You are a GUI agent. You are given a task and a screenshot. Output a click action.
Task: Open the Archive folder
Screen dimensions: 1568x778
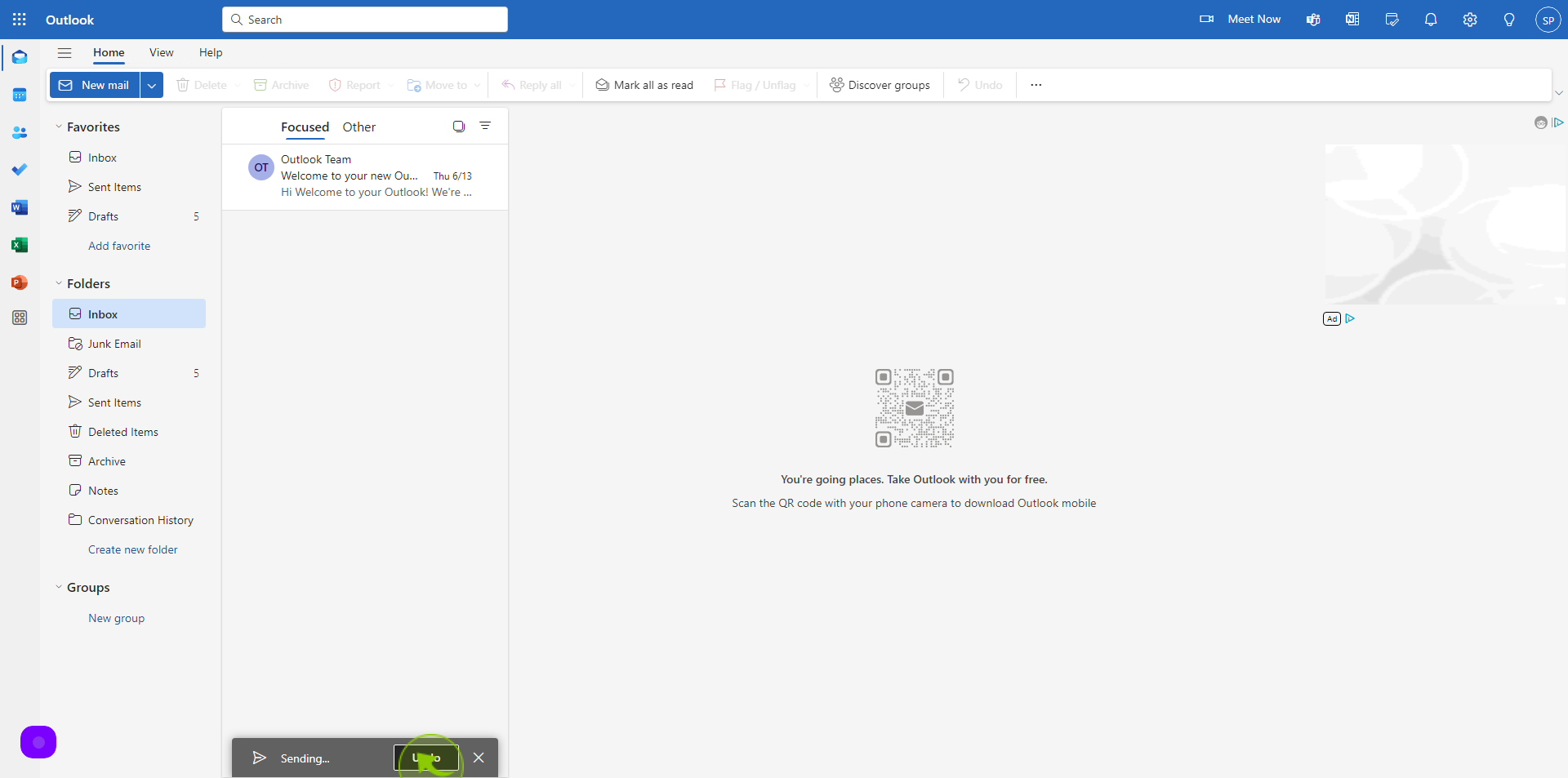point(129,461)
